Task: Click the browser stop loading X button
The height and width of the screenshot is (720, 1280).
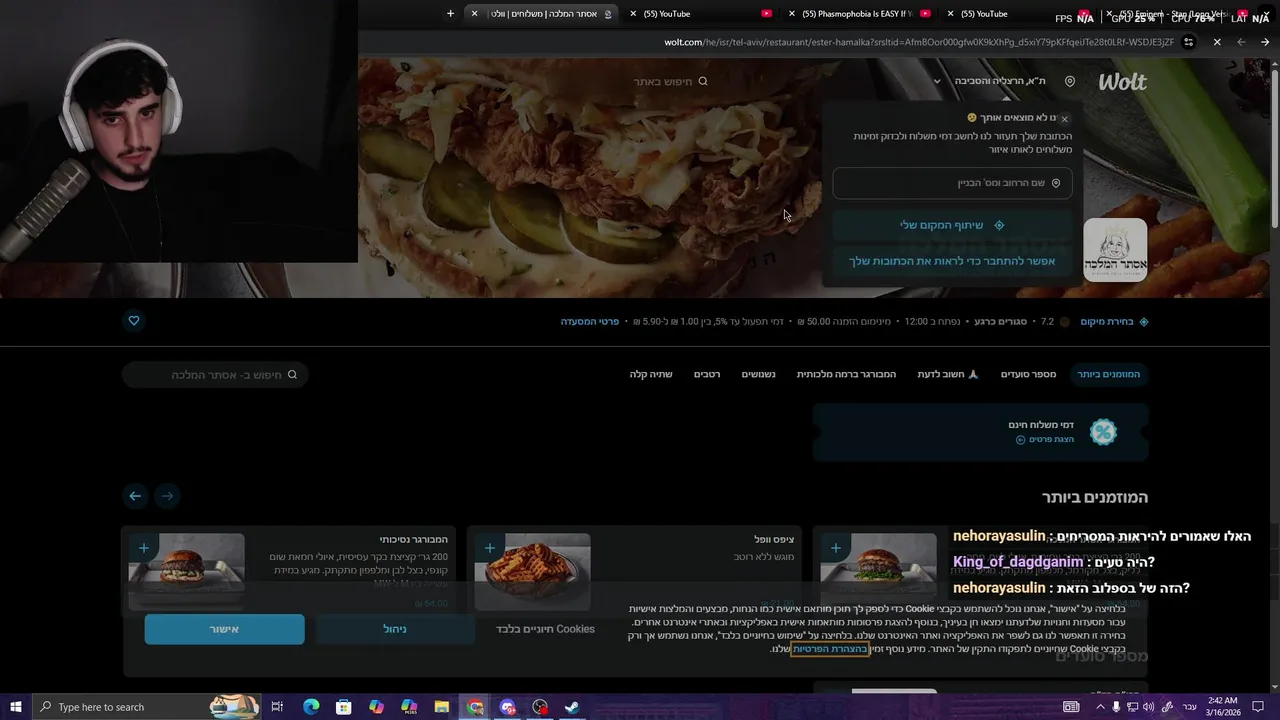Action: pyautogui.click(x=1217, y=42)
